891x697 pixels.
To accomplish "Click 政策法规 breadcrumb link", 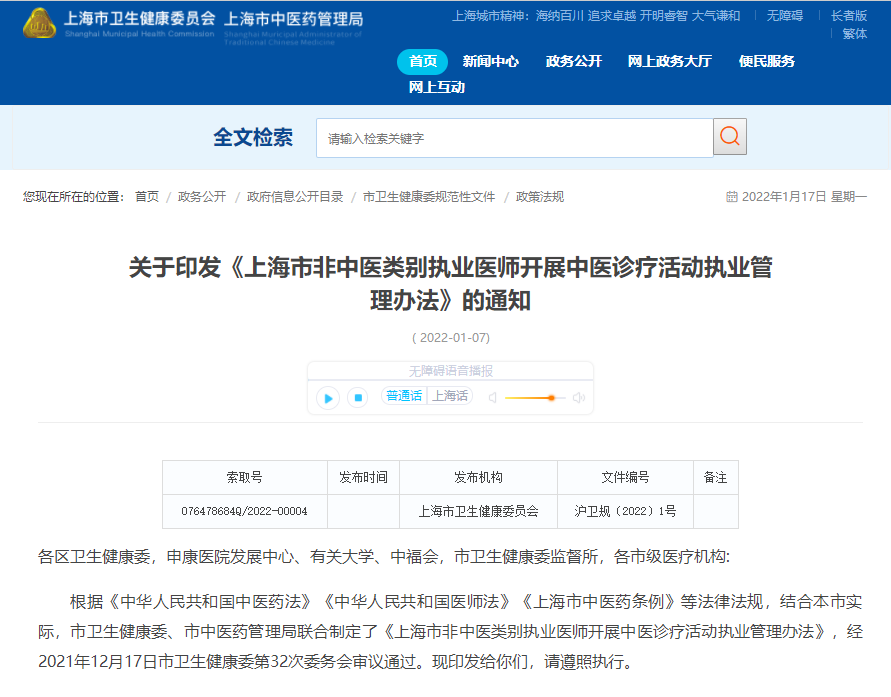I will coord(540,197).
